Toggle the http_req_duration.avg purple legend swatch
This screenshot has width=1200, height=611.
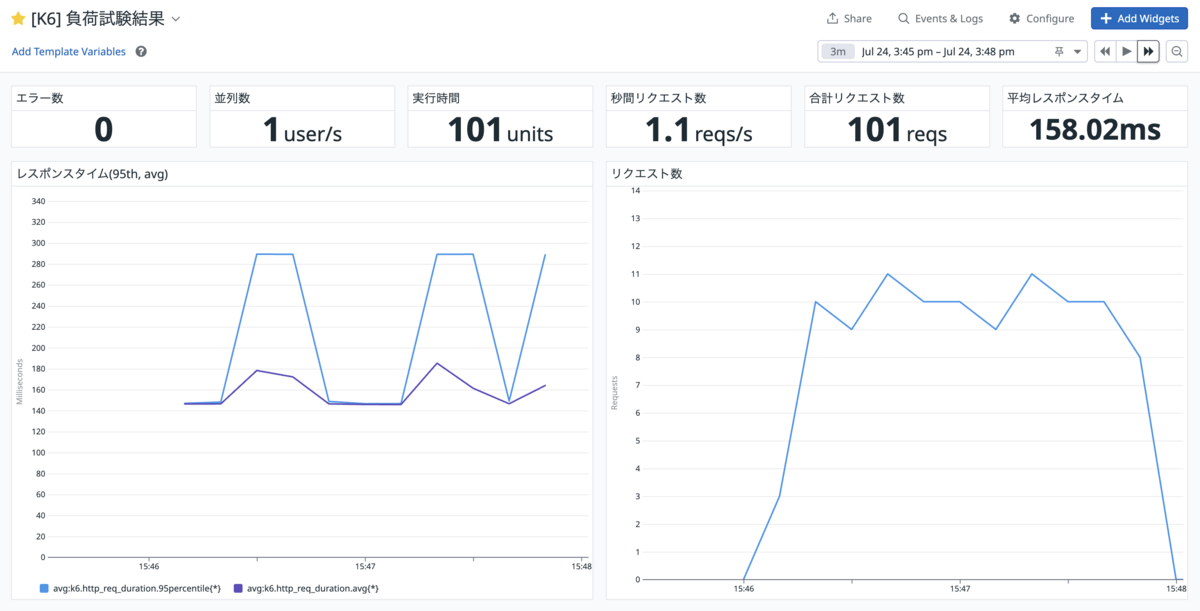[x=238, y=588]
